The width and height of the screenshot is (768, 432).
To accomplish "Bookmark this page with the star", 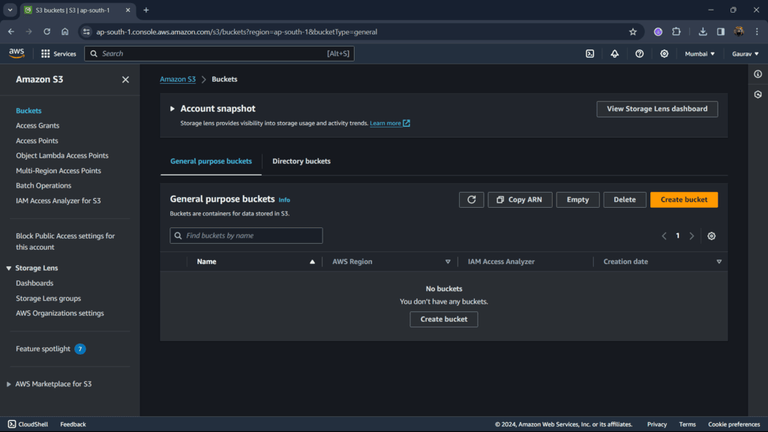I will pyautogui.click(x=633, y=32).
